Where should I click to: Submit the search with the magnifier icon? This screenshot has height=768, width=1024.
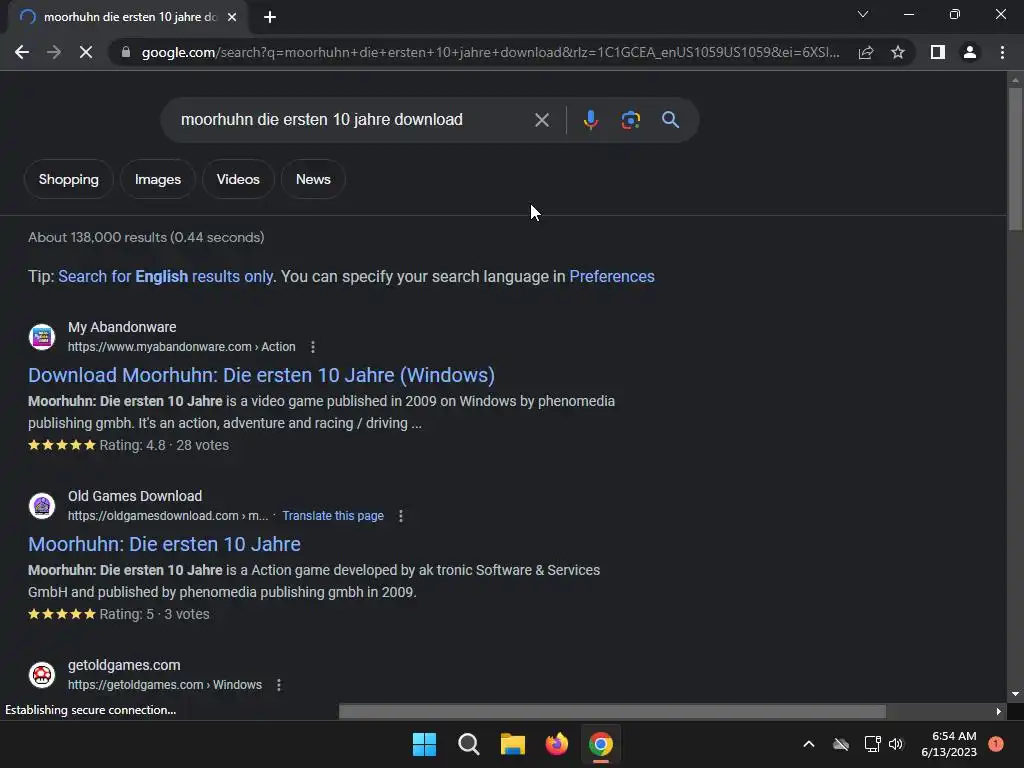point(670,120)
